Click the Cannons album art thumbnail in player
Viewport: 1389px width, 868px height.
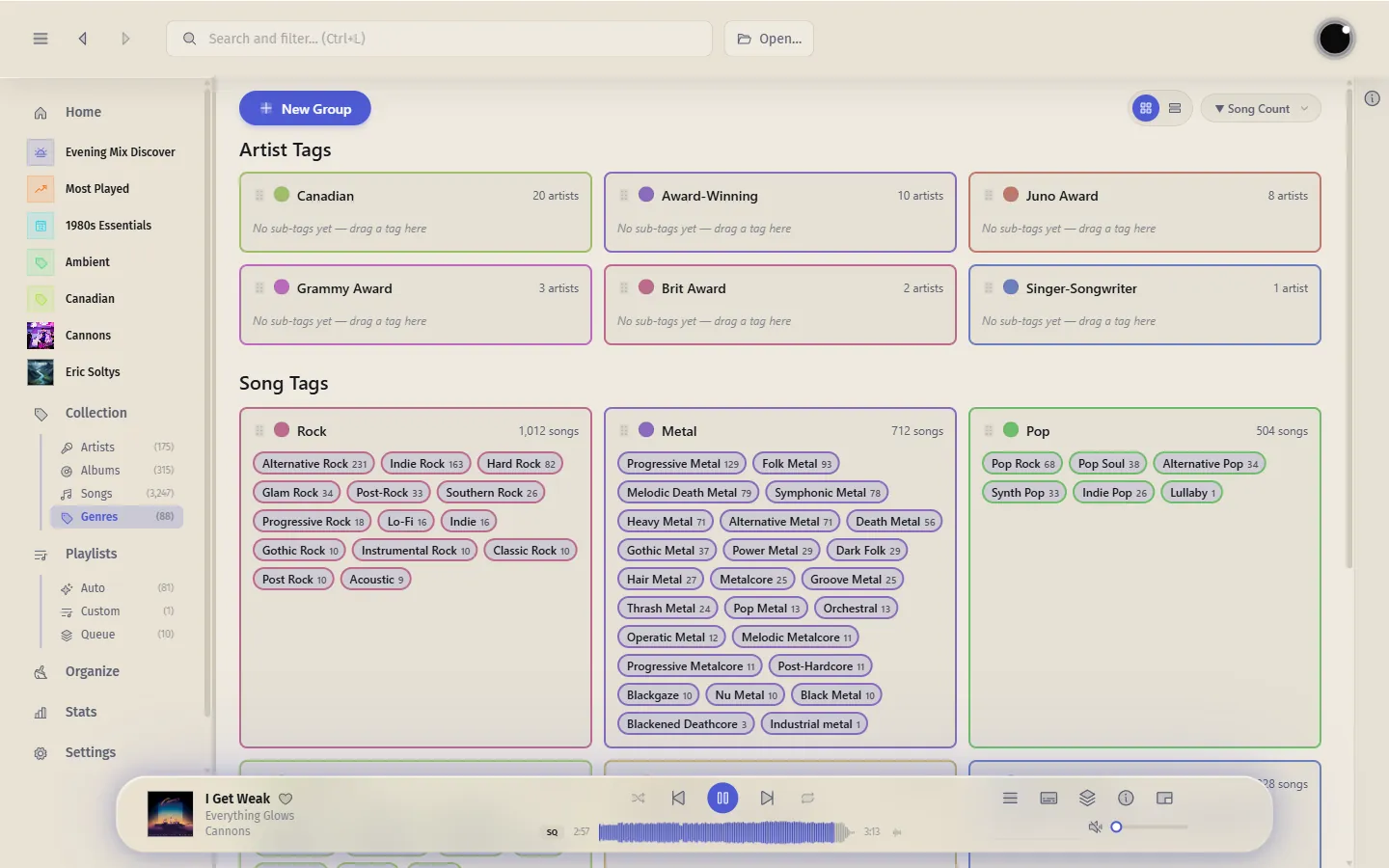click(x=170, y=813)
